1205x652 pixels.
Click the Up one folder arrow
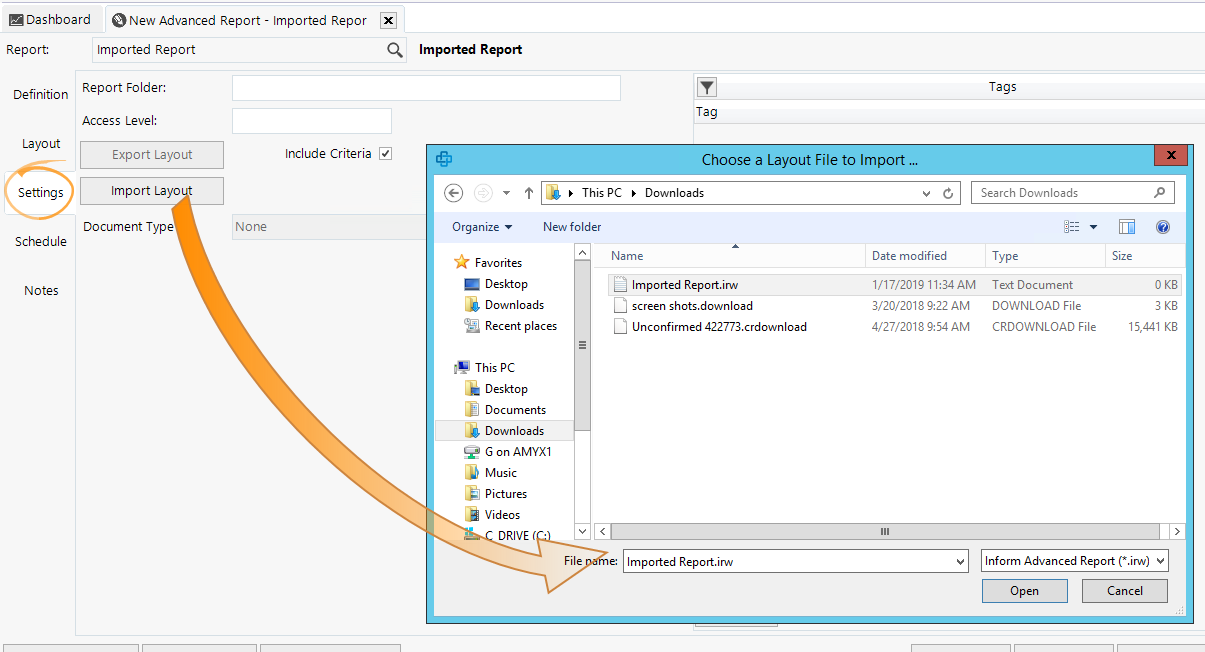(528, 192)
